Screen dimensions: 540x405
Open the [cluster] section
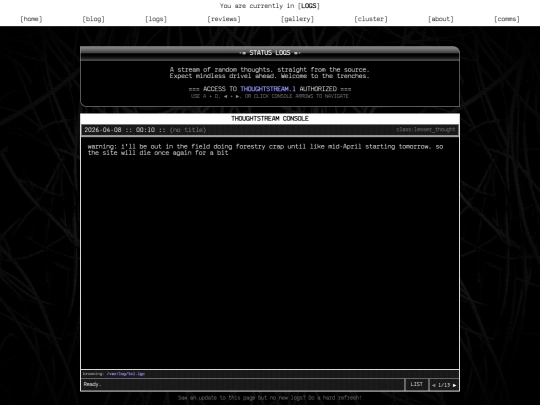[x=371, y=19]
